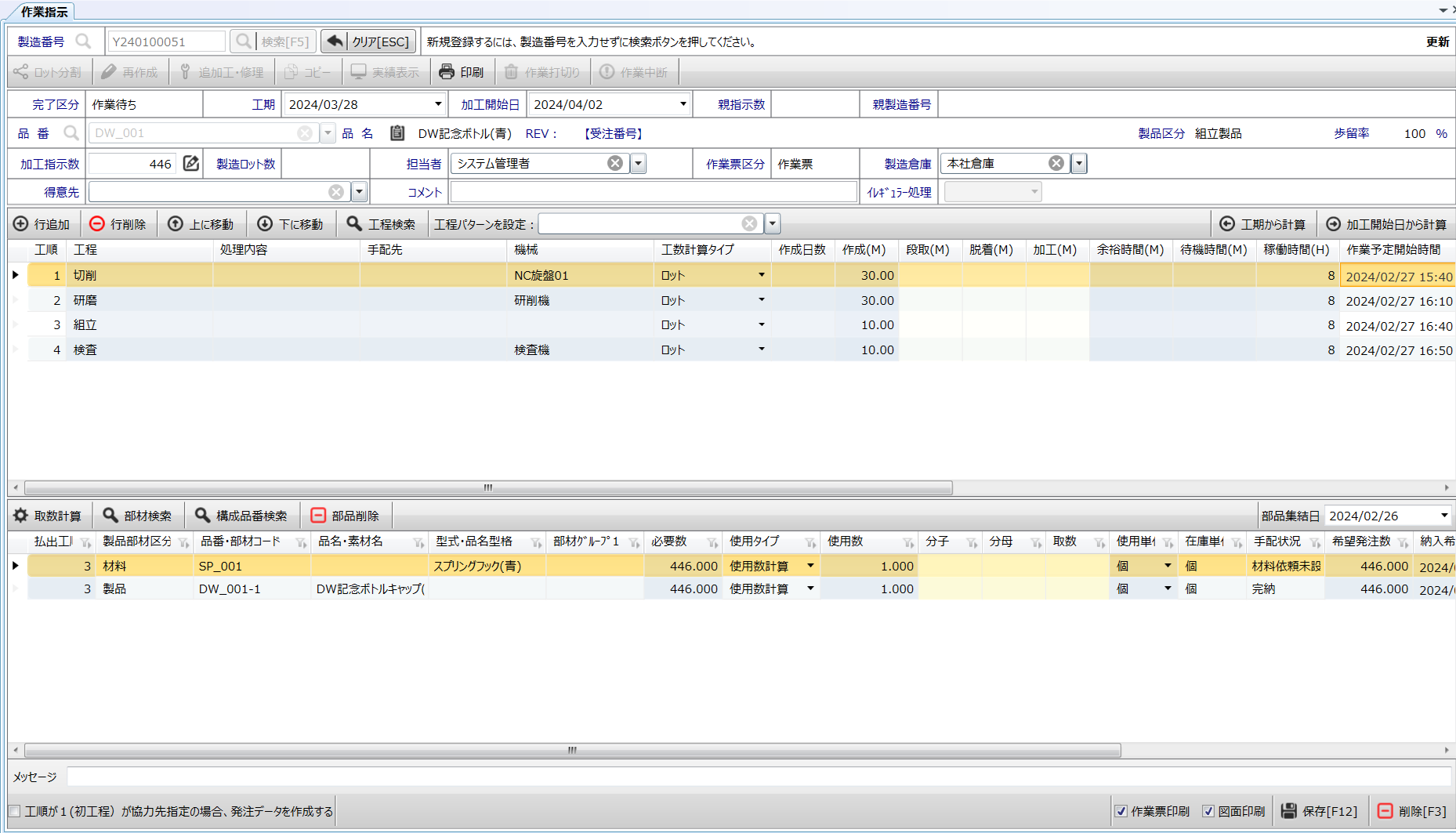Click the clipboard icon next to 品名

(x=397, y=133)
